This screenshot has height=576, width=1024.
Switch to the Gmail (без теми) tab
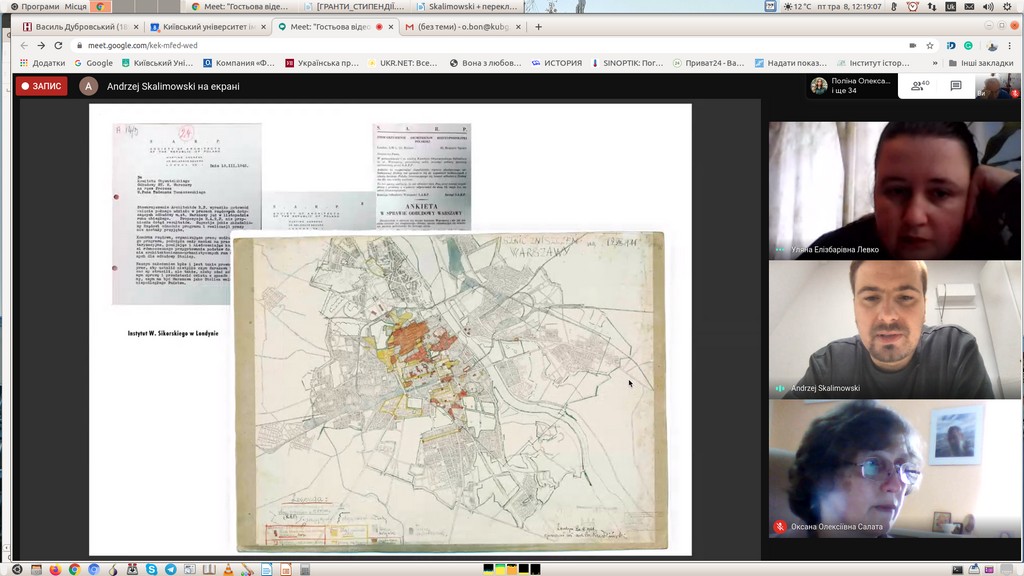click(x=462, y=27)
